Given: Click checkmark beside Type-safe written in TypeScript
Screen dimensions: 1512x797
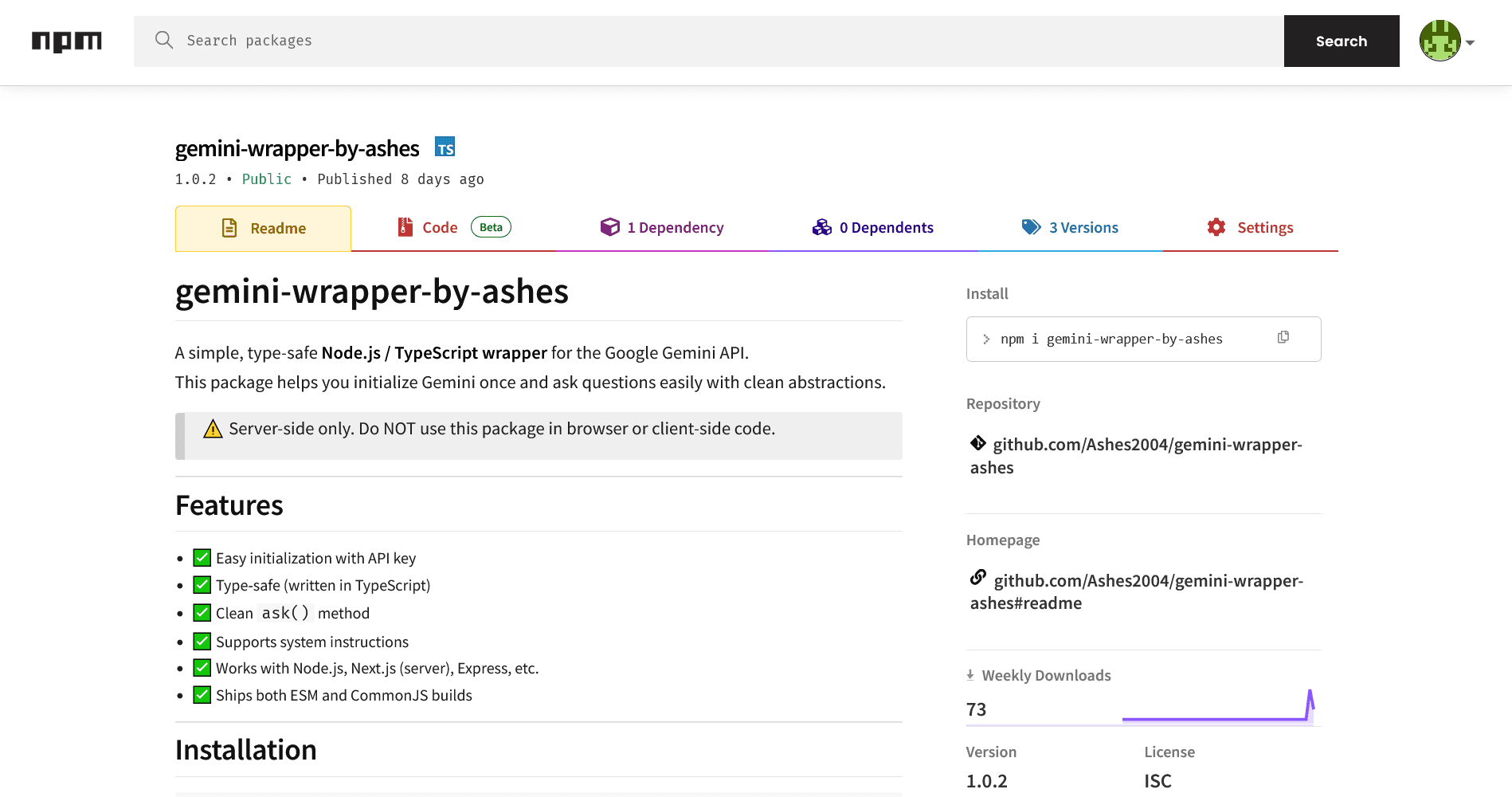Looking at the screenshot, I should [202, 585].
